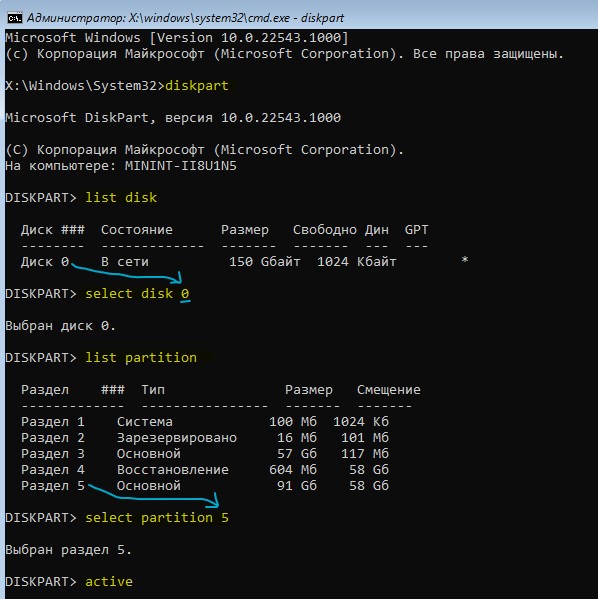Click the 'active' command at last prompt
This screenshot has width=598, height=599.
109,582
